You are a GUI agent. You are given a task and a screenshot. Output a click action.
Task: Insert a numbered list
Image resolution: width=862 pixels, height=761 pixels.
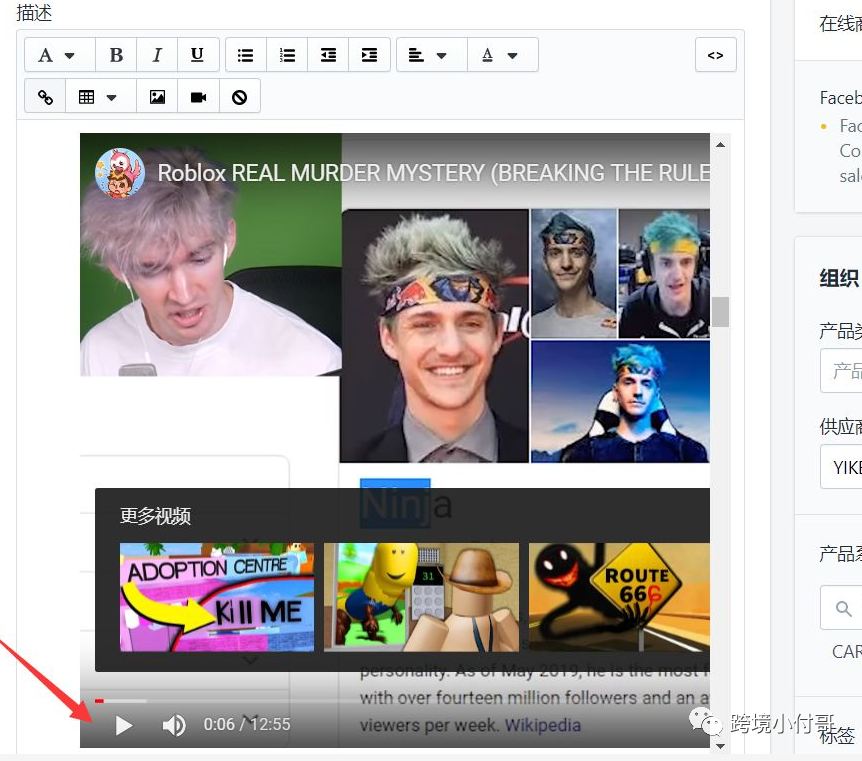[x=287, y=55]
